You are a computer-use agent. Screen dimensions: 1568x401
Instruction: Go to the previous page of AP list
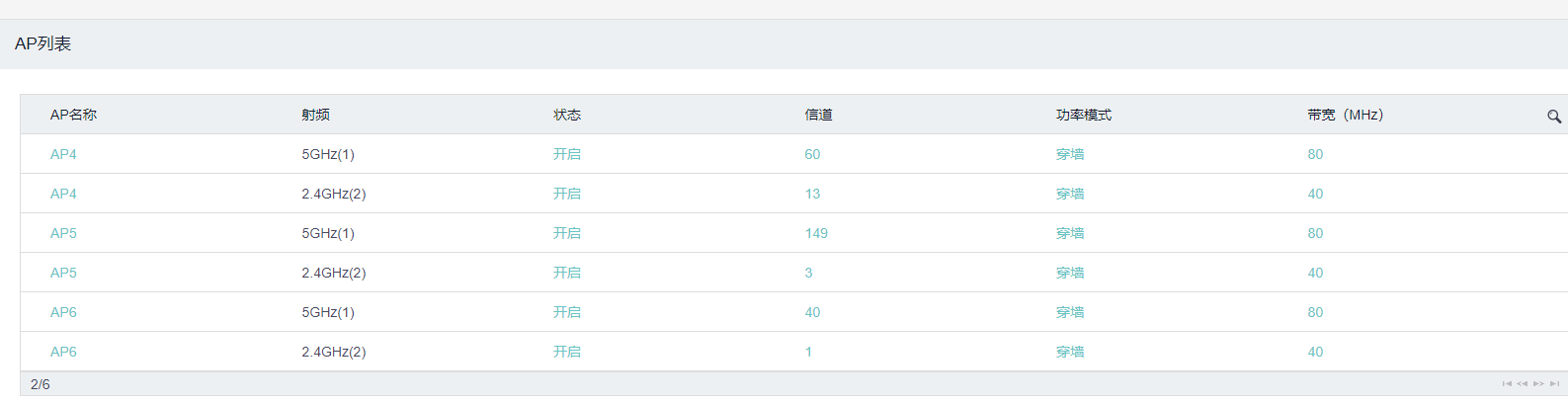(1523, 384)
